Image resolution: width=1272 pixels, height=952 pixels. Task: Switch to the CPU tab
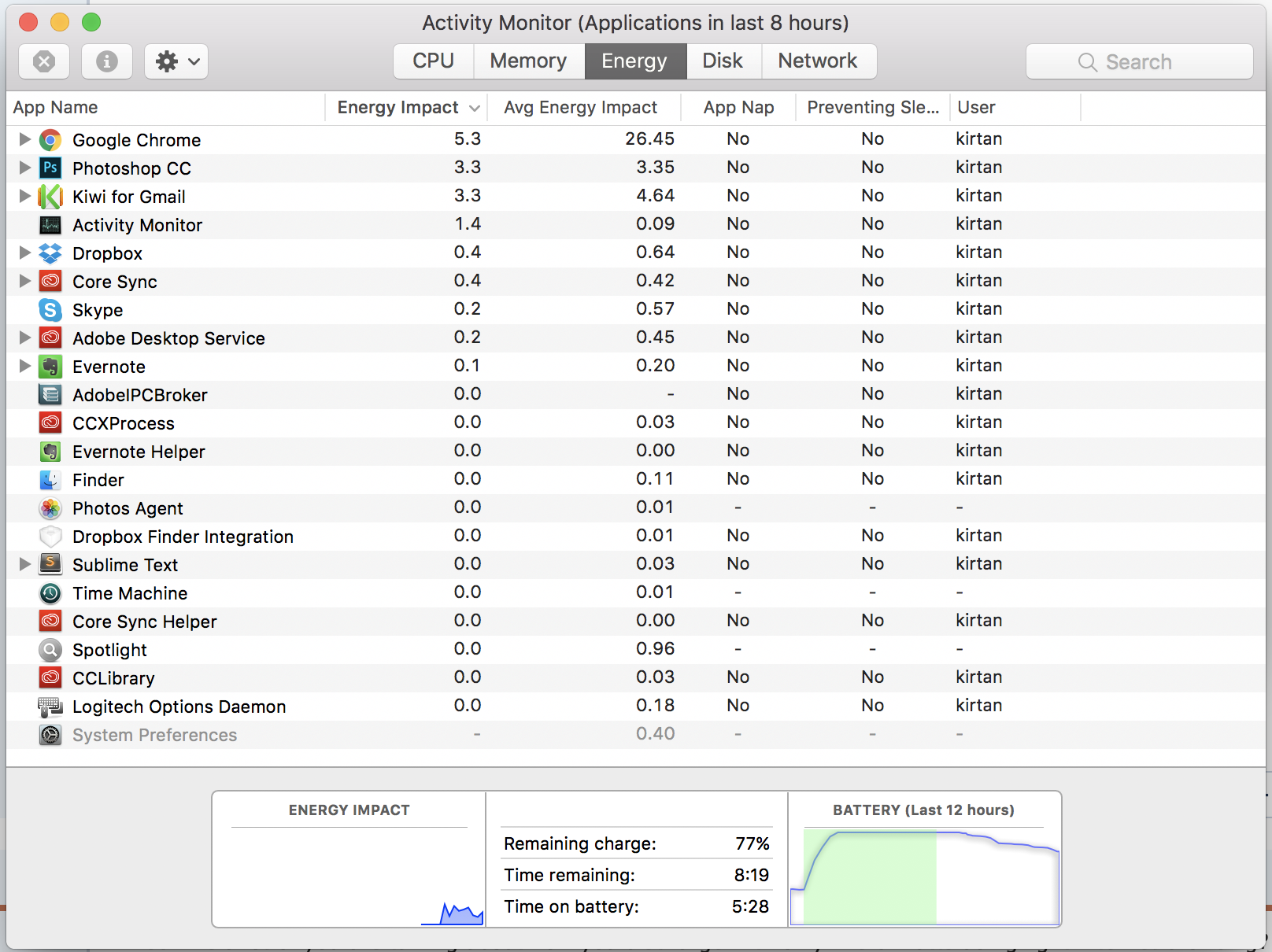(x=434, y=61)
